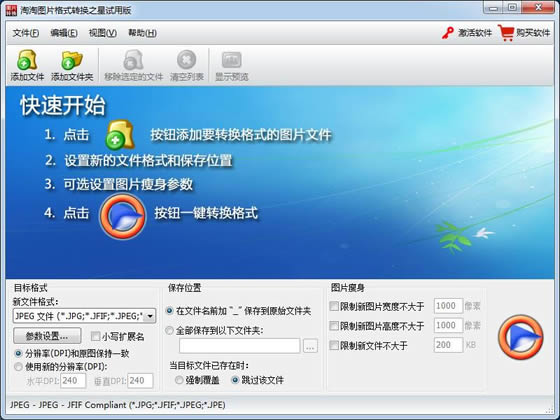The image size is (560, 420).
Task: Click the save folder path input field
Action: (x=240, y=346)
